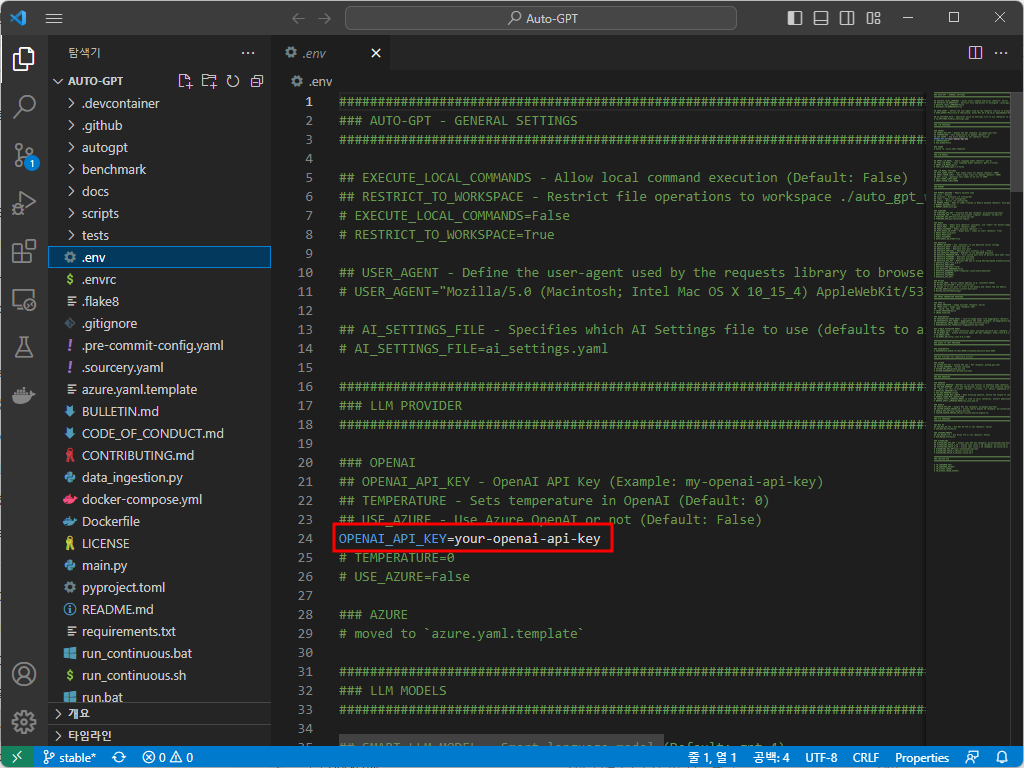The width and height of the screenshot is (1024, 768).
Task: Open explorer panel more actions ellipsis
Action: 248,53
